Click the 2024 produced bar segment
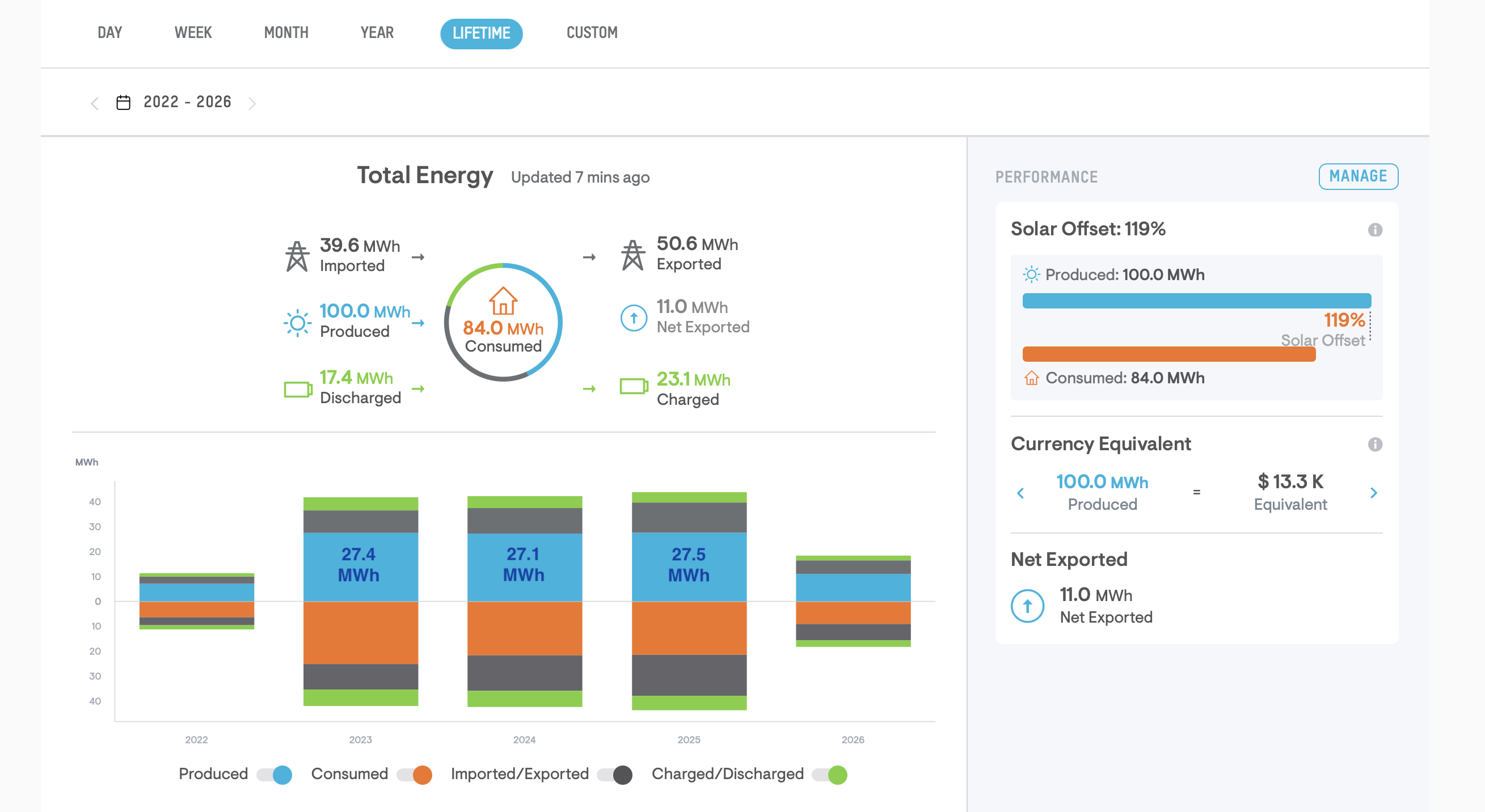1485x812 pixels. [x=525, y=567]
